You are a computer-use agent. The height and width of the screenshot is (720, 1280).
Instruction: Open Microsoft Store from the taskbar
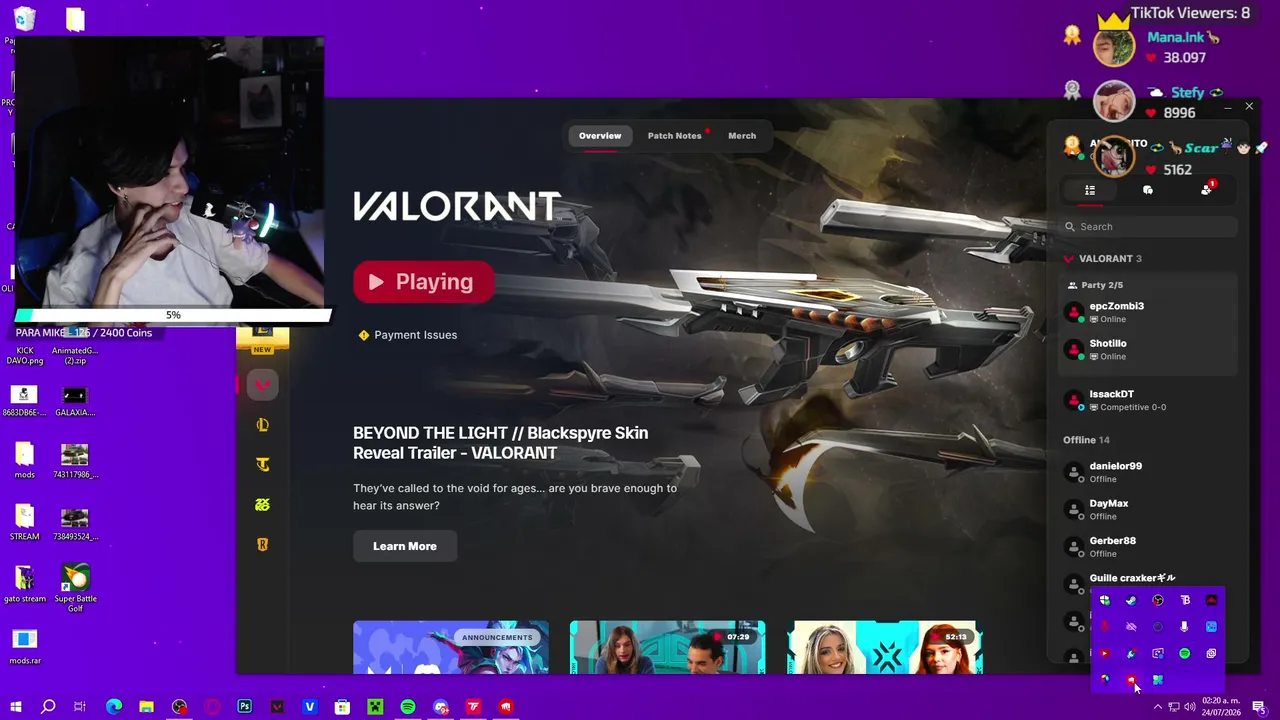tap(342, 707)
